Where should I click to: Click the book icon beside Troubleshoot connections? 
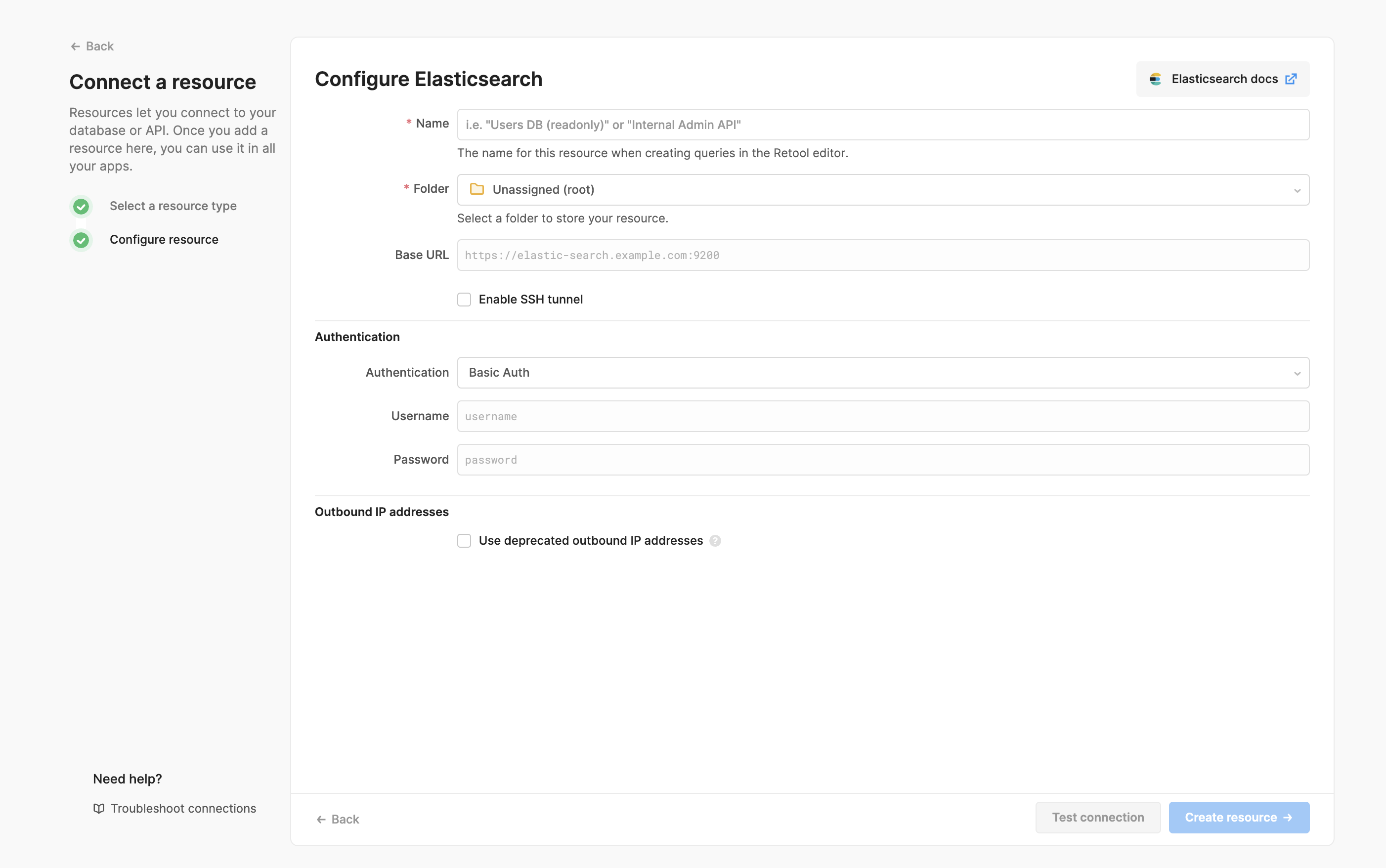pos(99,808)
